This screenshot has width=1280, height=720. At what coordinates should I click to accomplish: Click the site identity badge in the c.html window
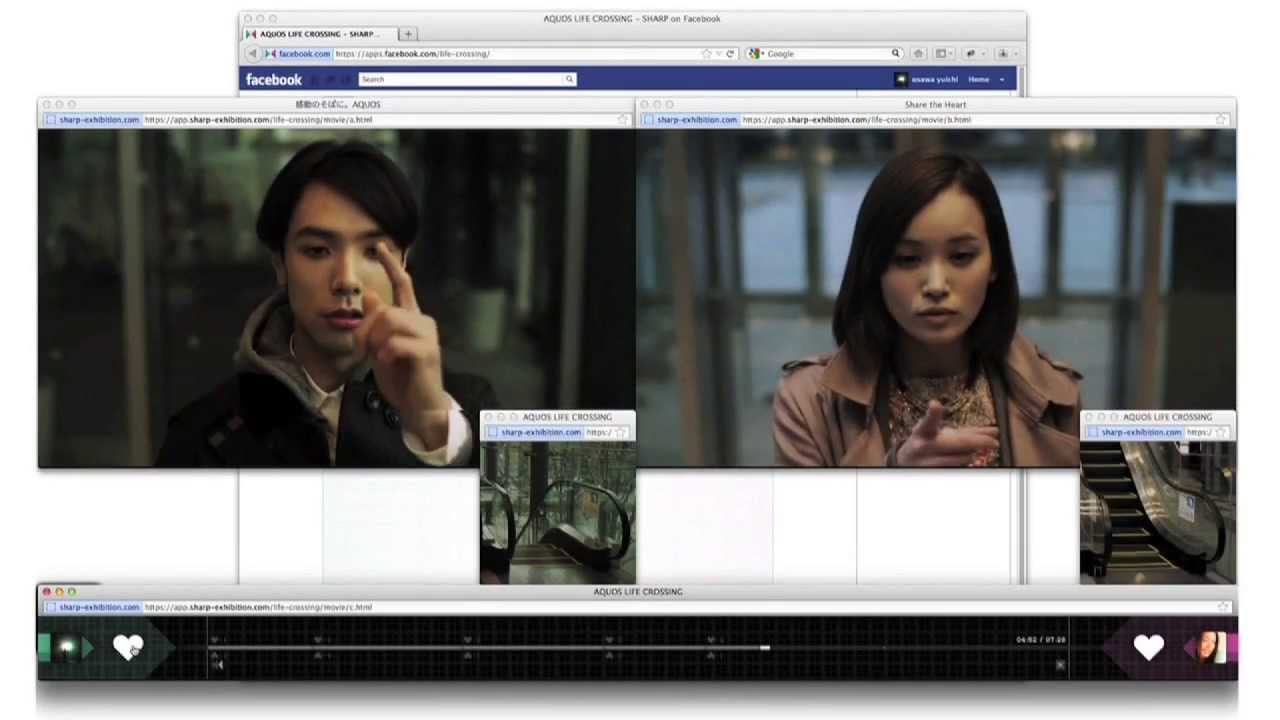pos(91,607)
